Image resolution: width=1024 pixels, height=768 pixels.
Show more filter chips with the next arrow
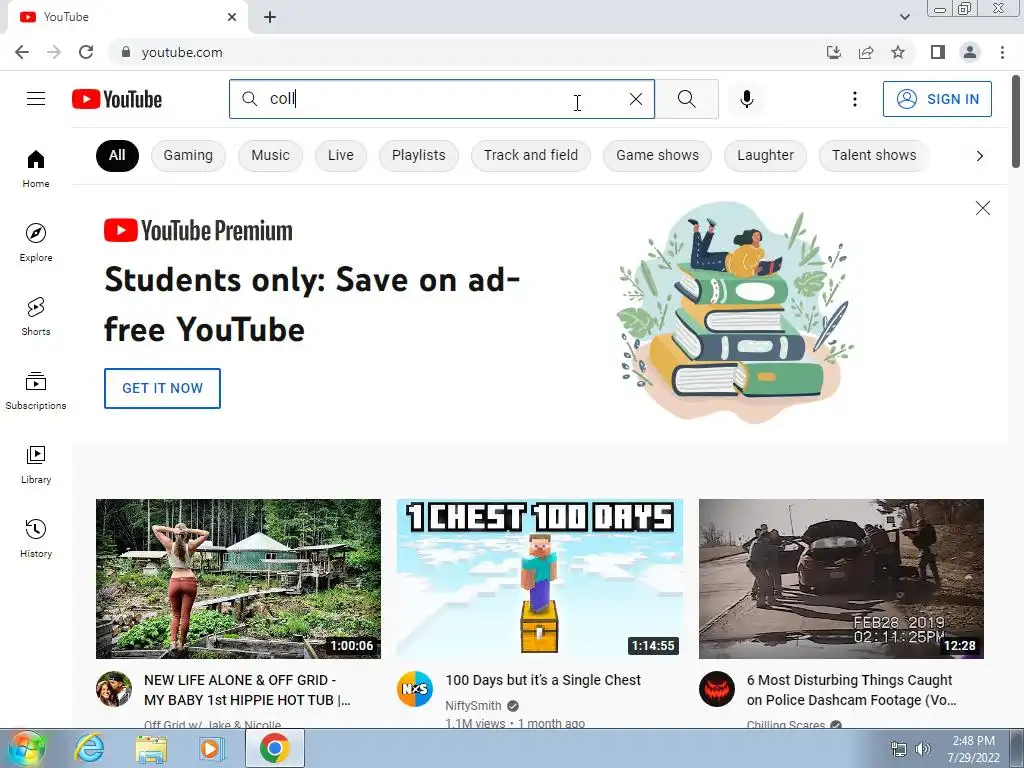click(x=979, y=155)
